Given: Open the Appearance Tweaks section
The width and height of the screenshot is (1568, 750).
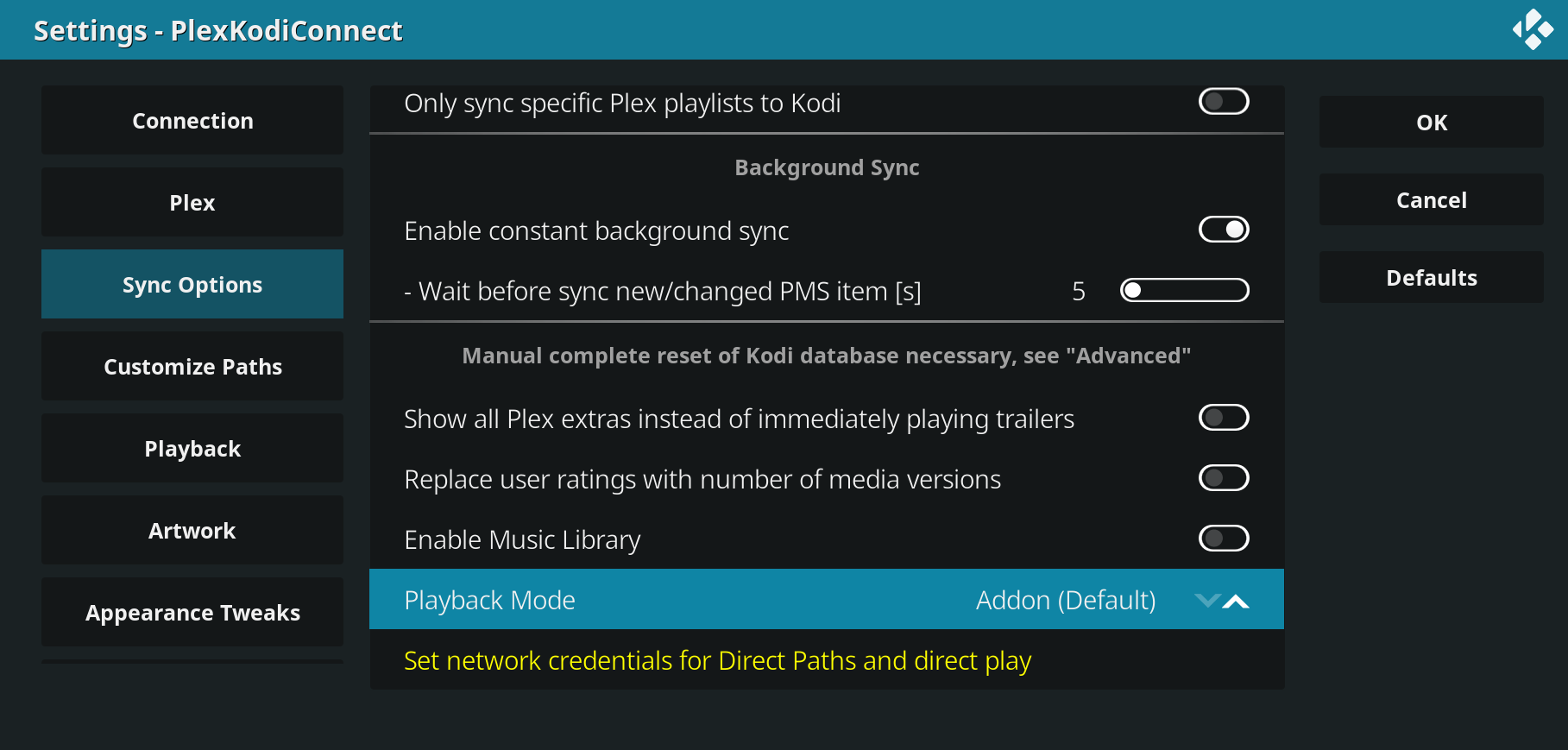Looking at the screenshot, I should (192, 612).
